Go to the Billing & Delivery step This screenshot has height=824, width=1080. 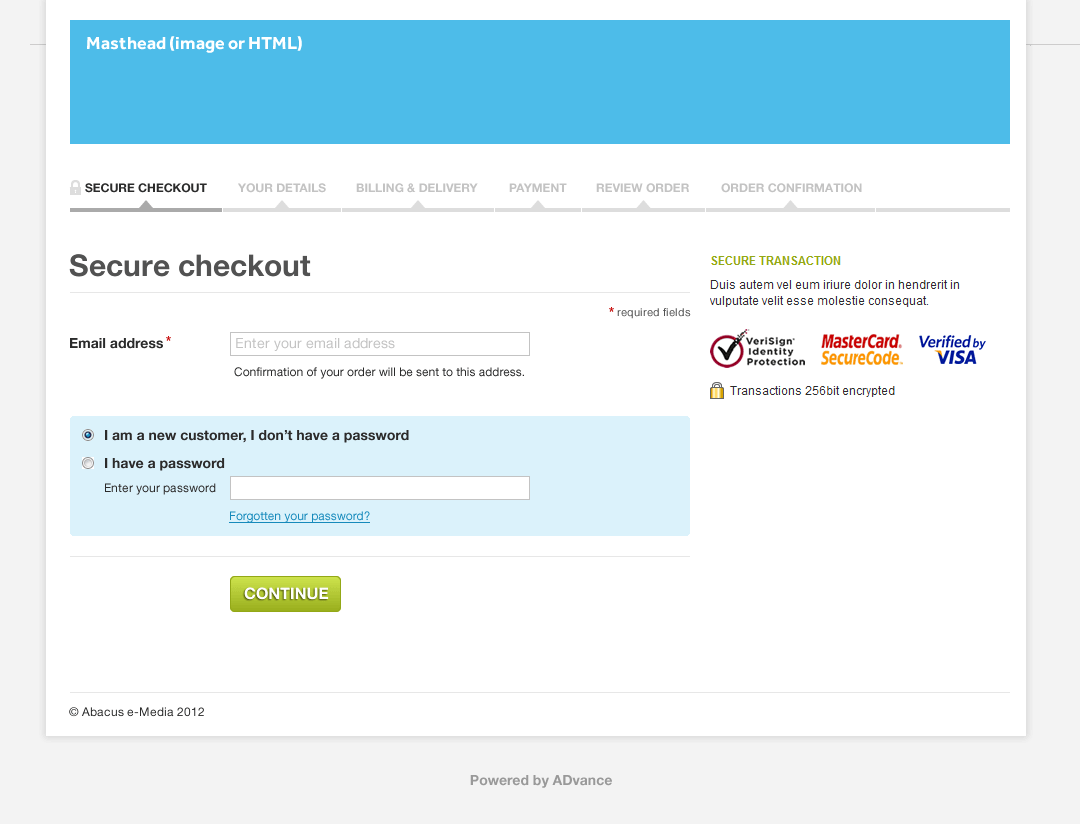417,188
